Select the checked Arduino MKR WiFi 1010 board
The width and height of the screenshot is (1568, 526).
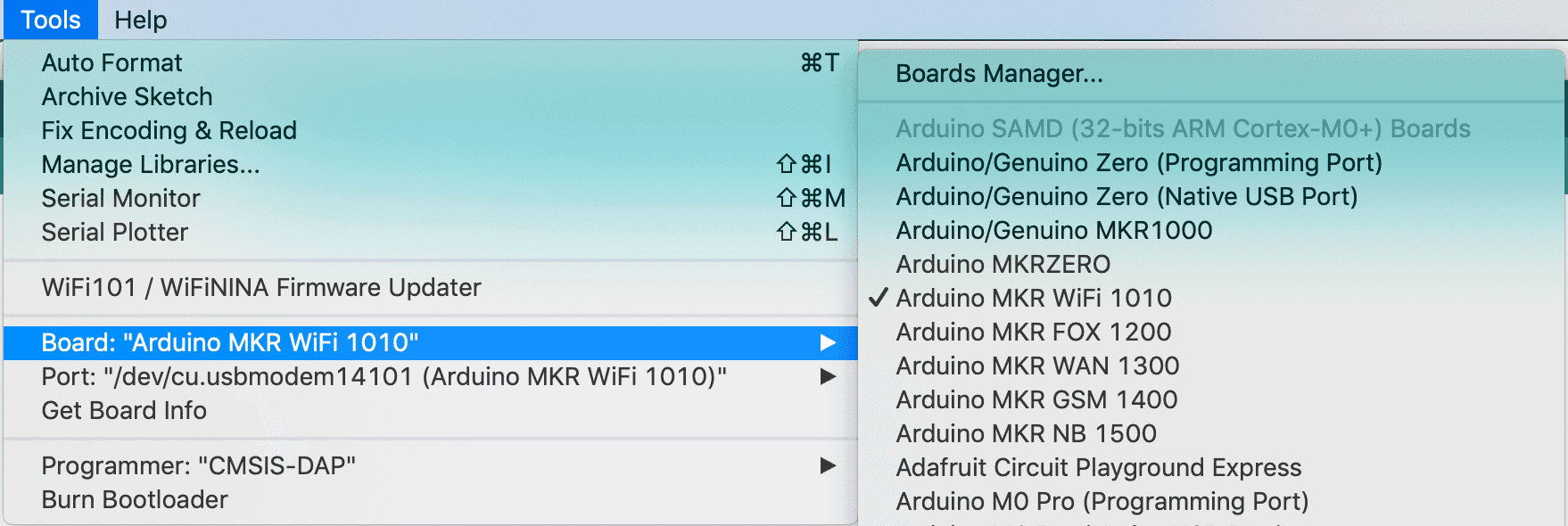tap(1033, 298)
